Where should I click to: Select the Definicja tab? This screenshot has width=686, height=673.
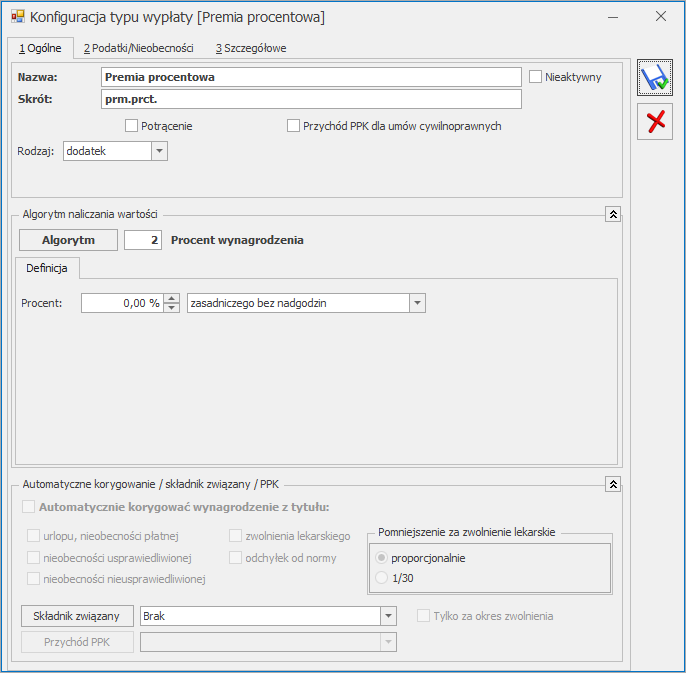pyautogui.click(x=47, y=268)
